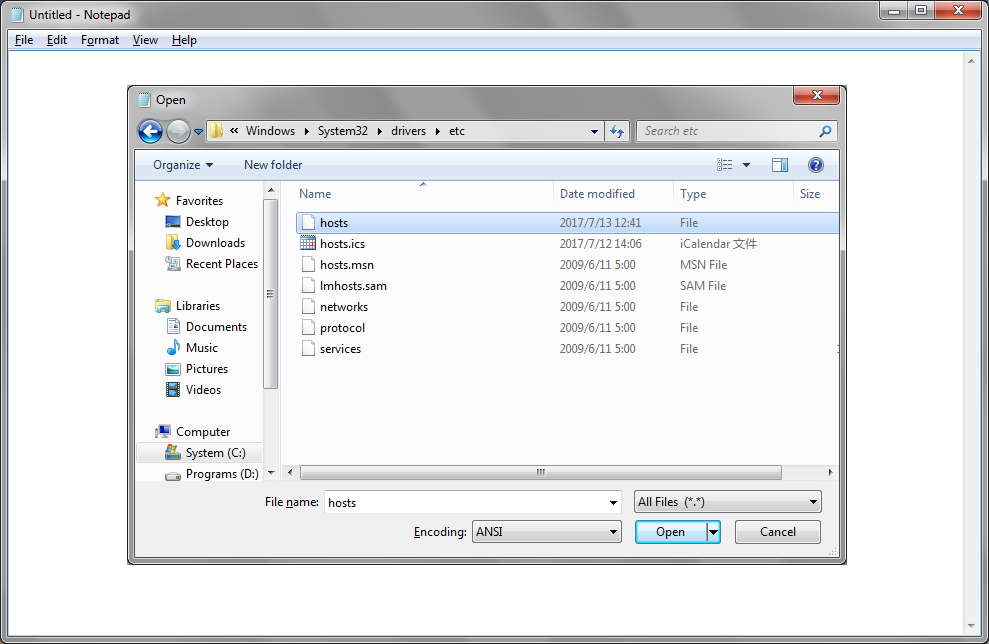Viewport: 989px width, 644px height.
Task: Sort by the Date modified column header
Action: 613,194
